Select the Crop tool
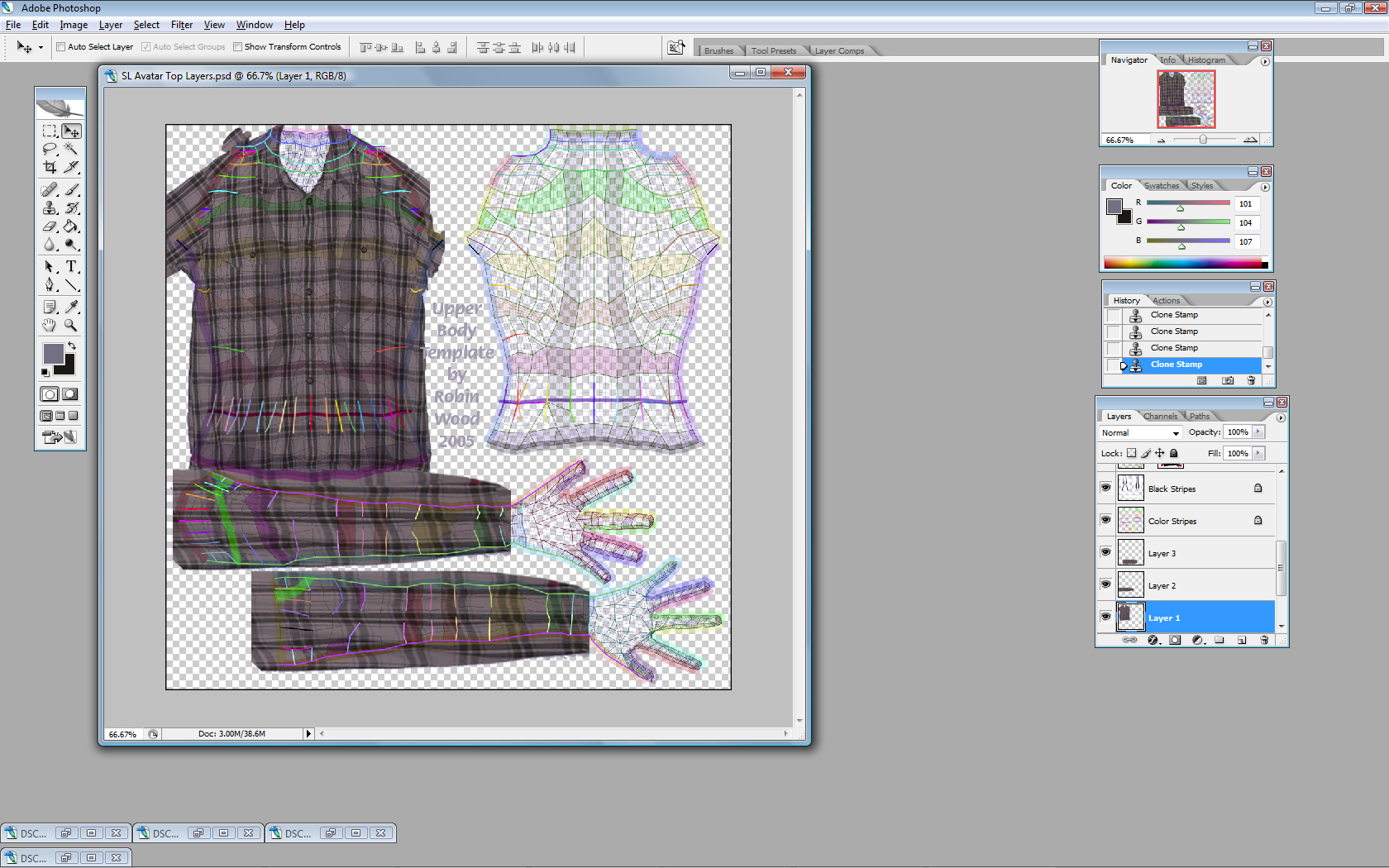The width and height of the screenshot is (1389, 868). 50,167
